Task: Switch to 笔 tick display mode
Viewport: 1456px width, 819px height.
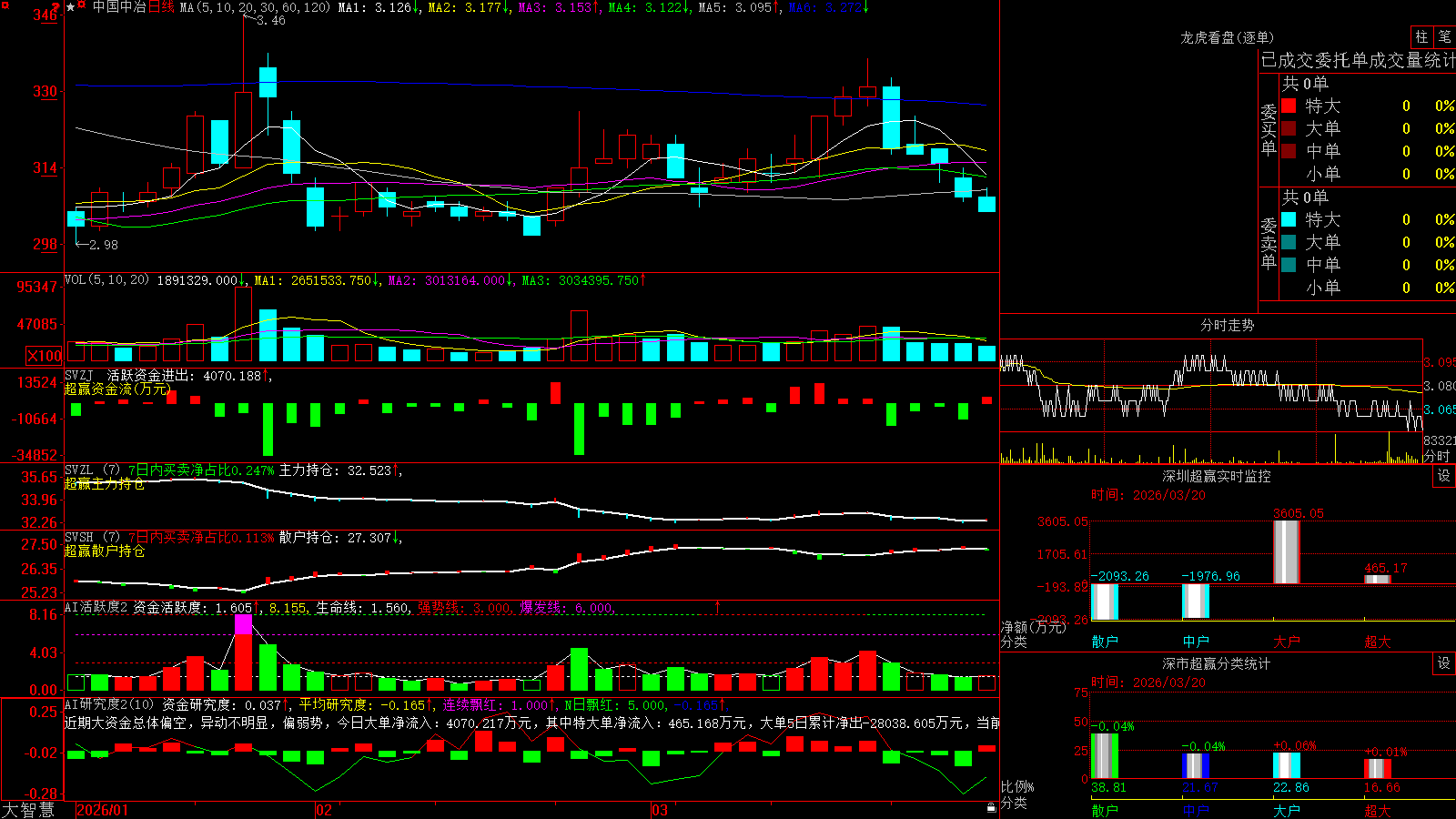Action: click(1444, 36)
